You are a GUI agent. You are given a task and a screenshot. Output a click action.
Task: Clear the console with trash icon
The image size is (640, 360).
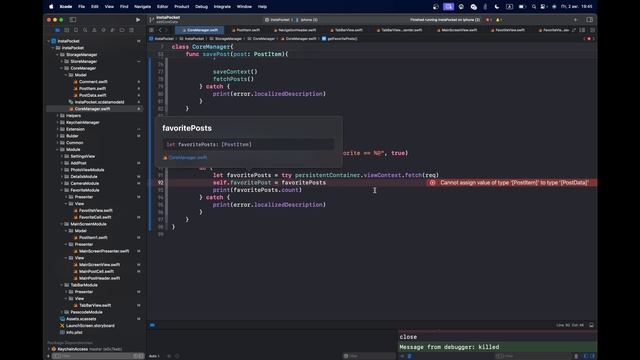pos(576,356)
